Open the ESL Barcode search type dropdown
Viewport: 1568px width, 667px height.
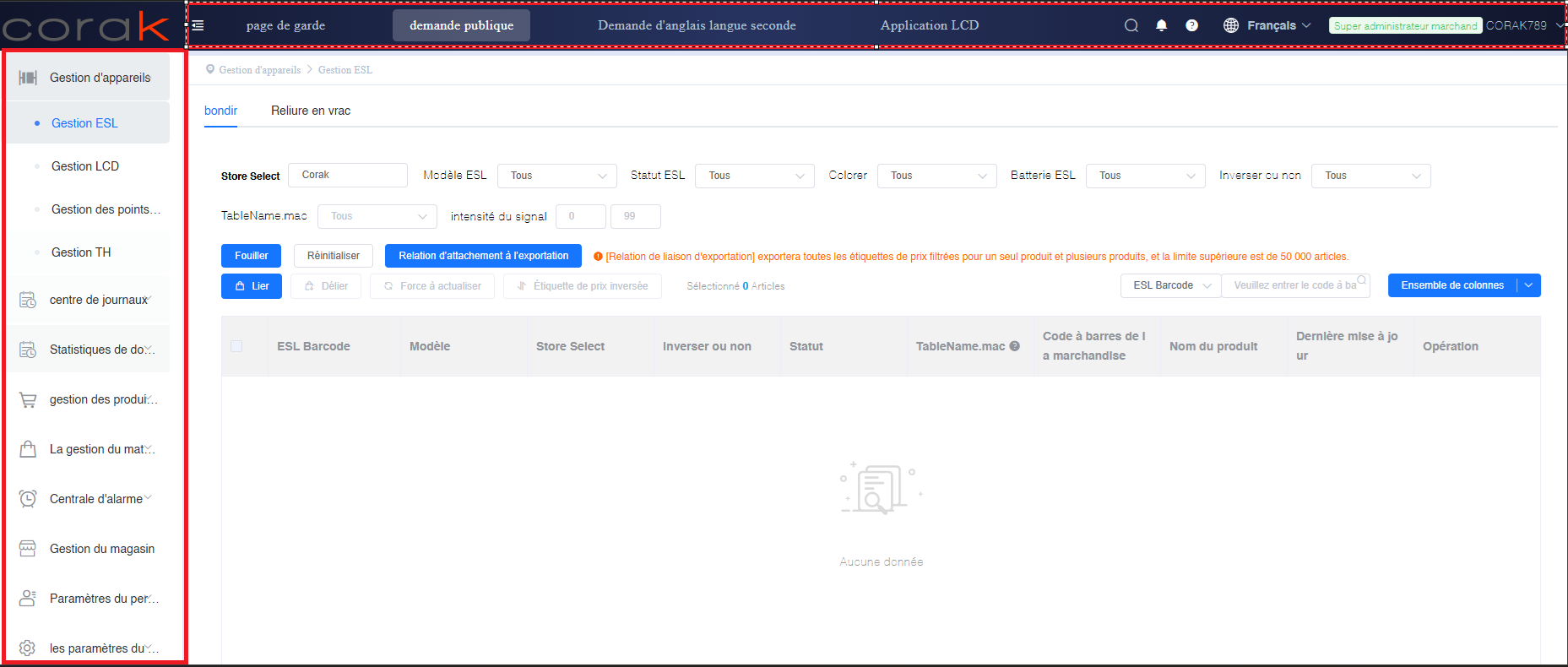(1171, 285)
